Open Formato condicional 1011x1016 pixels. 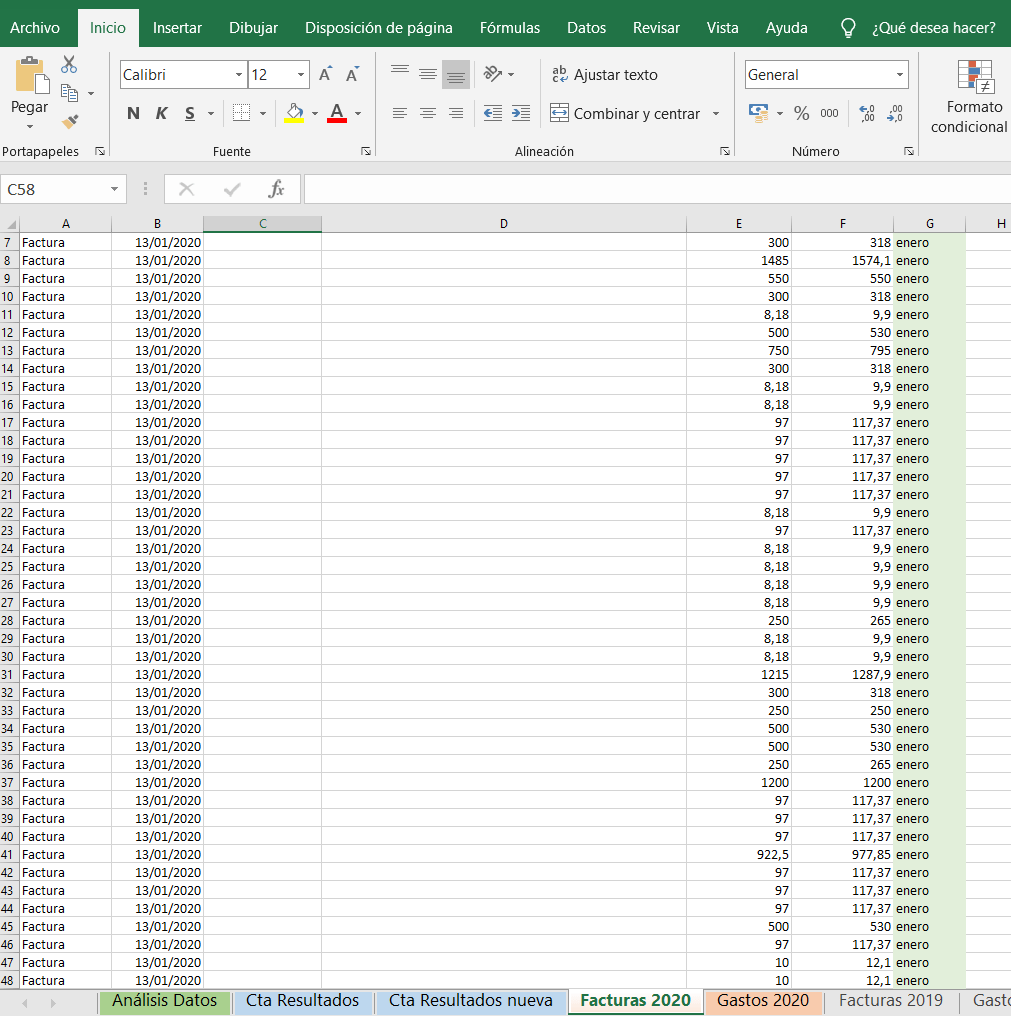coord(969,97)
